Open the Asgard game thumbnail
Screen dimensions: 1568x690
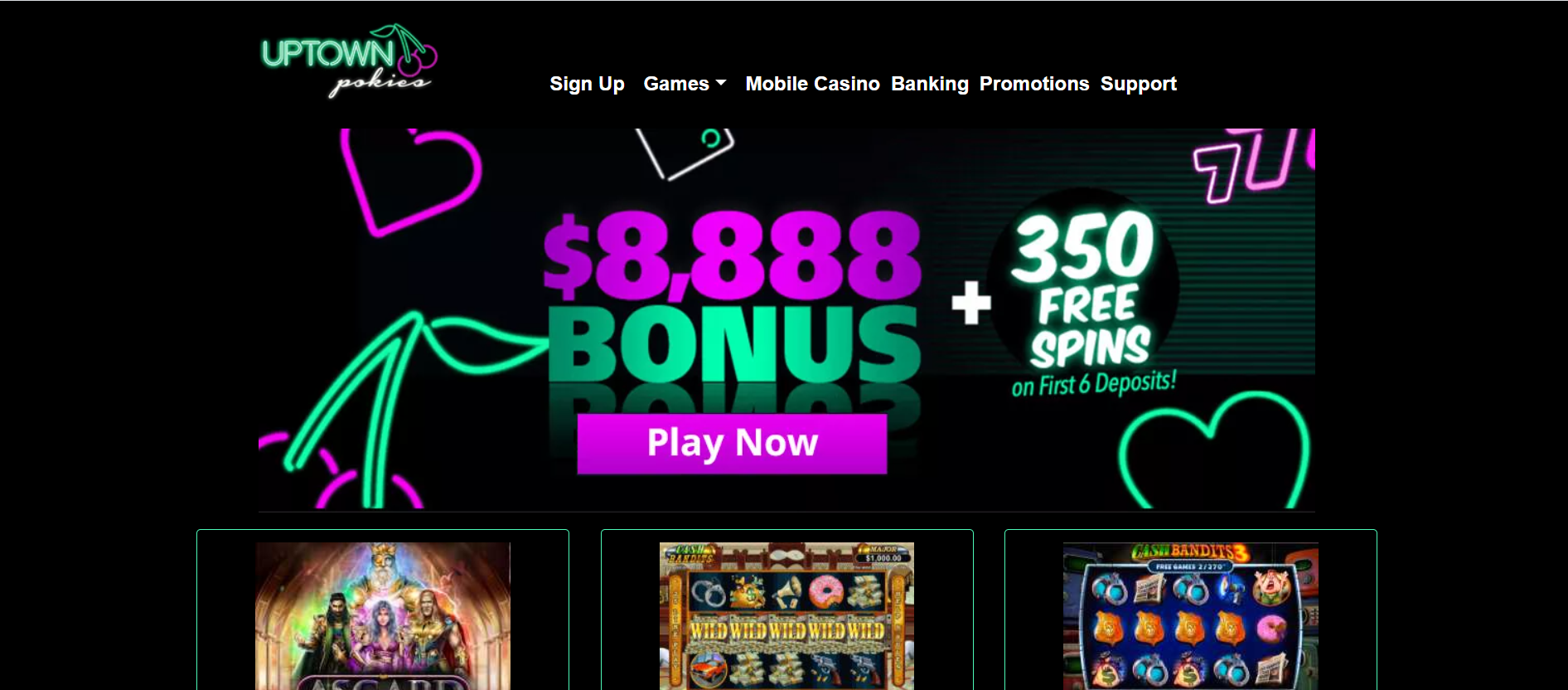383,616
